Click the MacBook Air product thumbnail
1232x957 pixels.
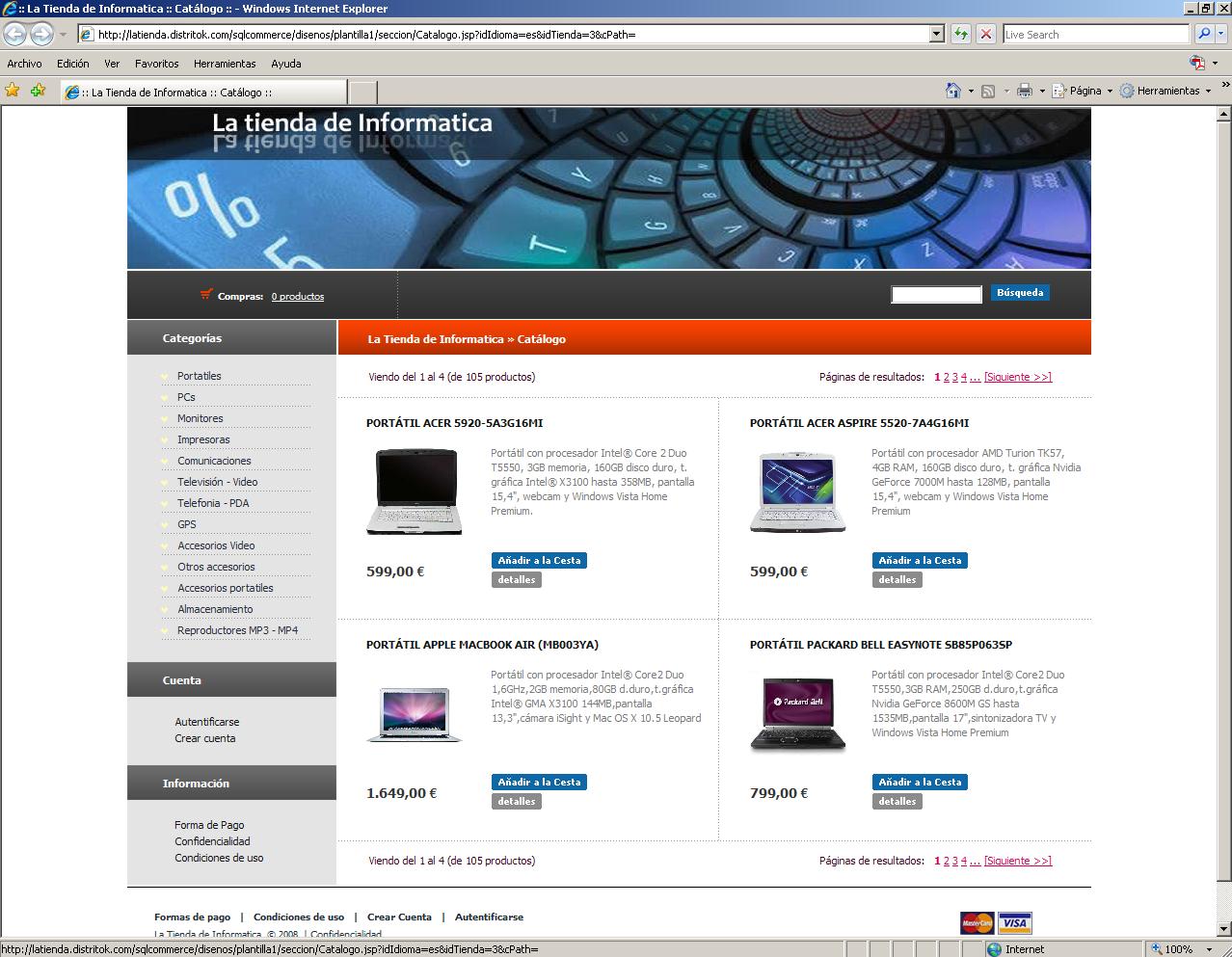coord(415,714)
